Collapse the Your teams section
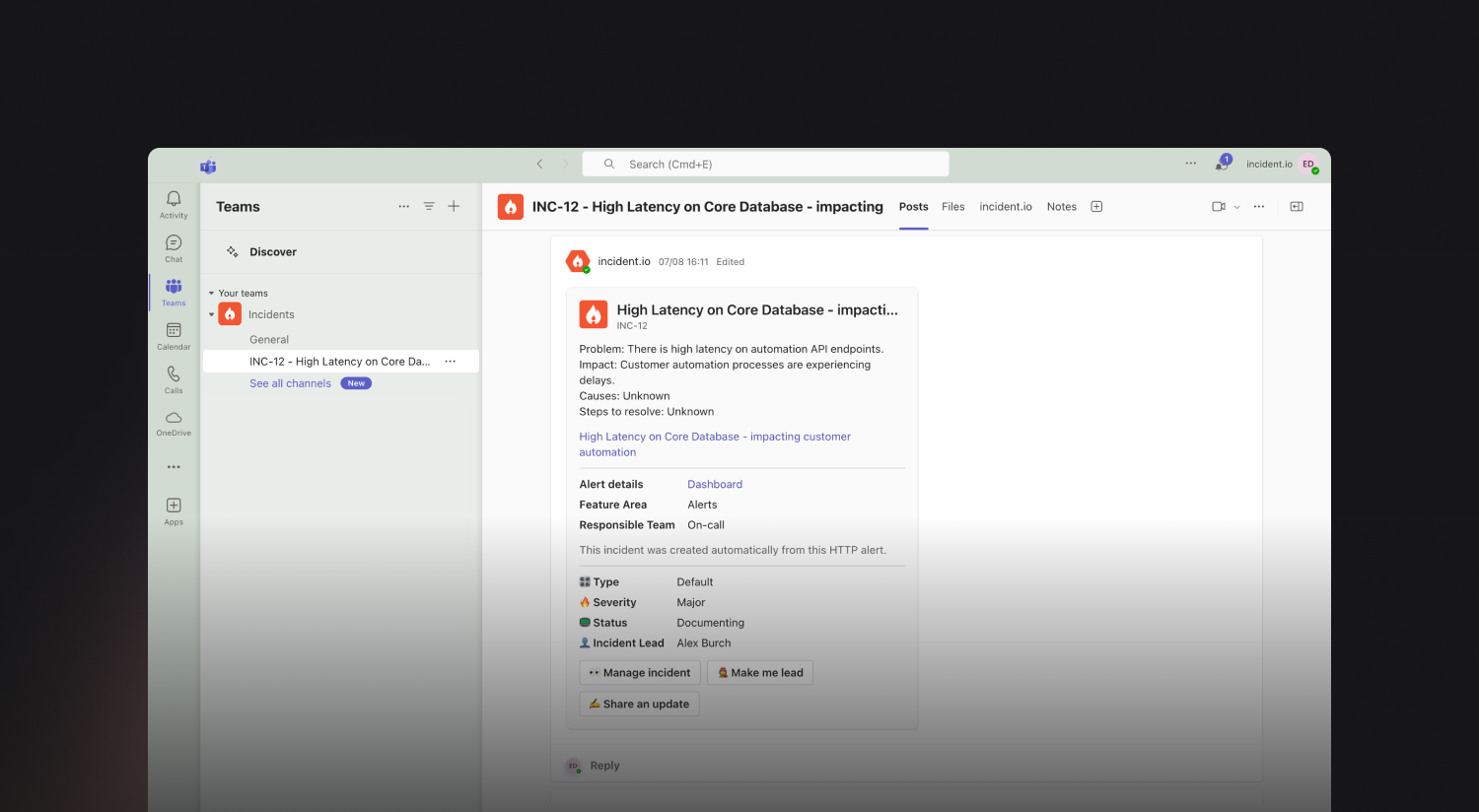The image size is (1479, 812). [211, 293]
